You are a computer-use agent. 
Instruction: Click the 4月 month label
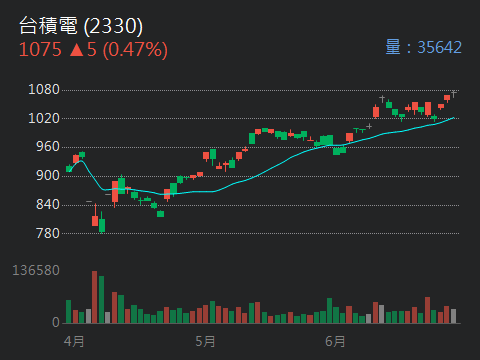74,342
